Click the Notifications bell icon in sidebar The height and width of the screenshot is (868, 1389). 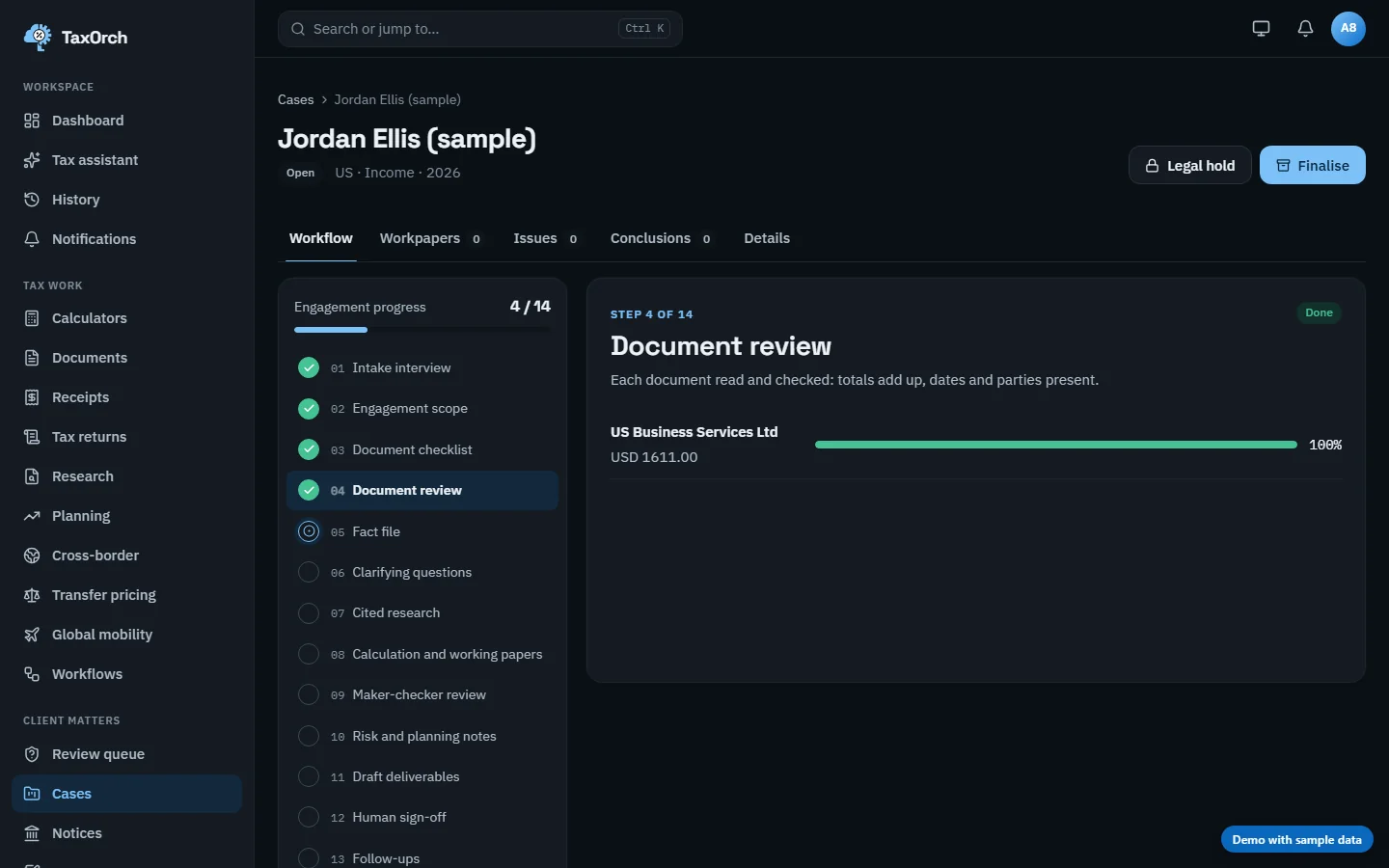32,239
